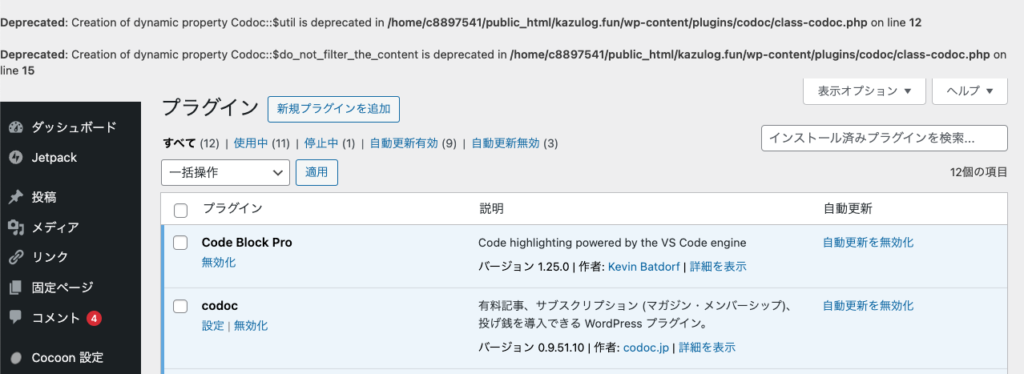Toggle the select-all plugins checkbox
This screenshot has width=1024, height=374.
[x=181, y=210]
